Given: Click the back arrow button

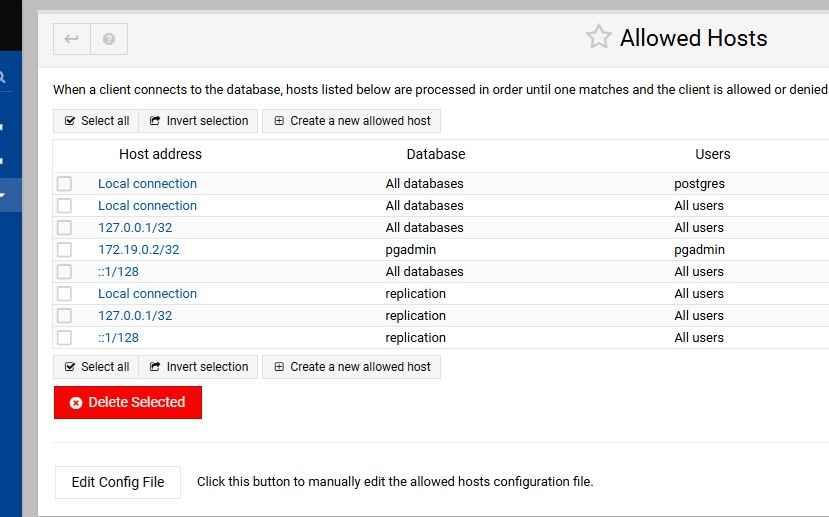Looking at the screenshot, I should (x=71, y=39).
